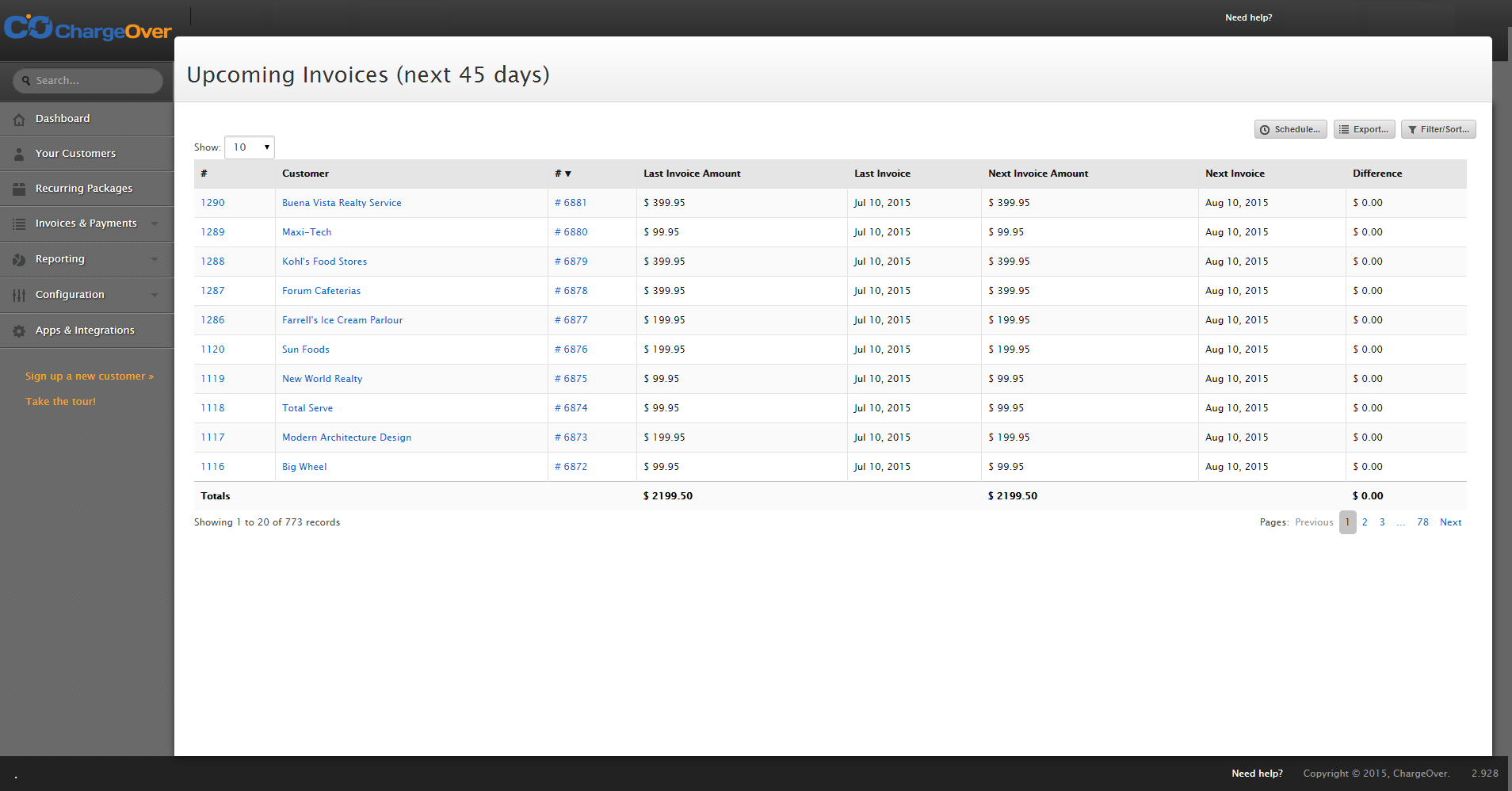1512x791 pixels.
Task: Click the Dashboard home icon
Action: [x=19, y=120]
